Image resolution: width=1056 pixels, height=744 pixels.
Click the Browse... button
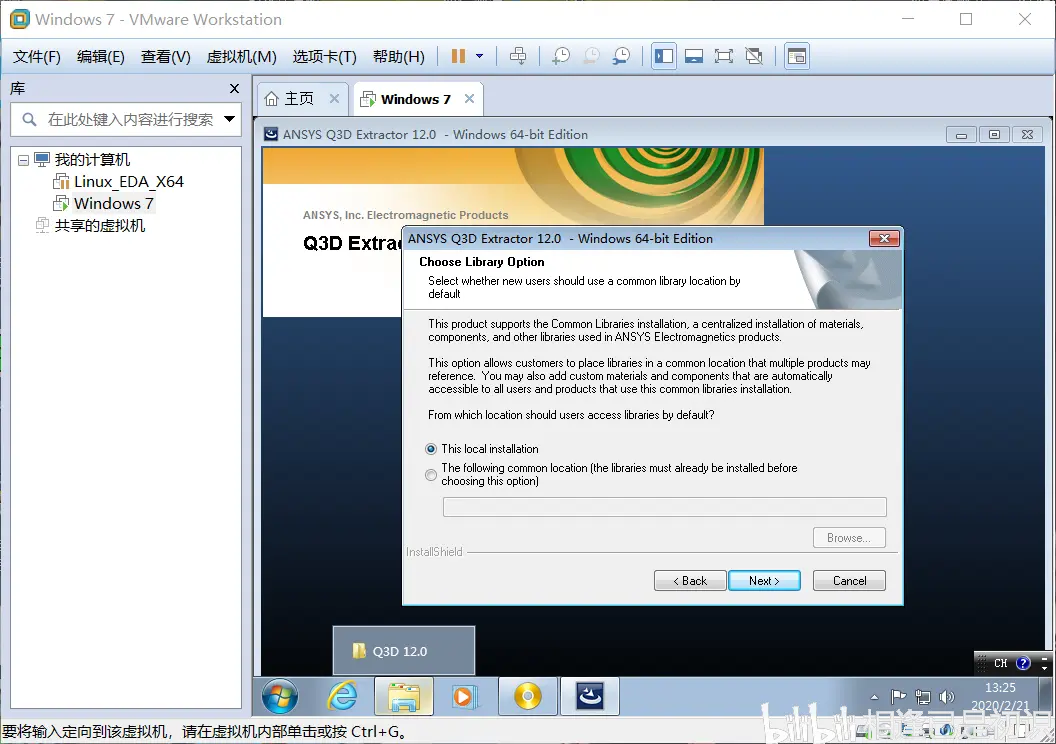[849, 538]
